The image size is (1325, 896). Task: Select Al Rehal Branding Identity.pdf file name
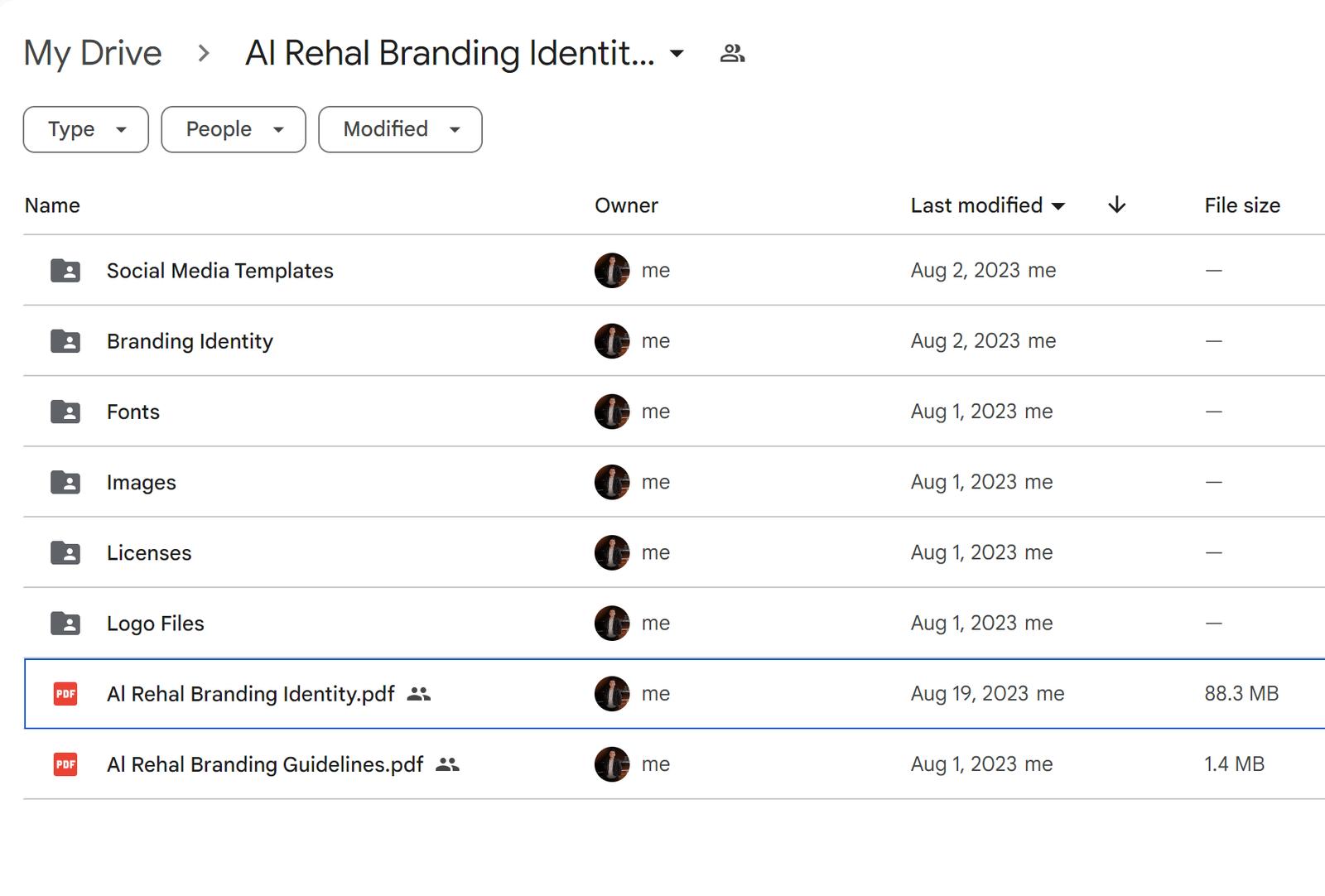pos(251,693)
